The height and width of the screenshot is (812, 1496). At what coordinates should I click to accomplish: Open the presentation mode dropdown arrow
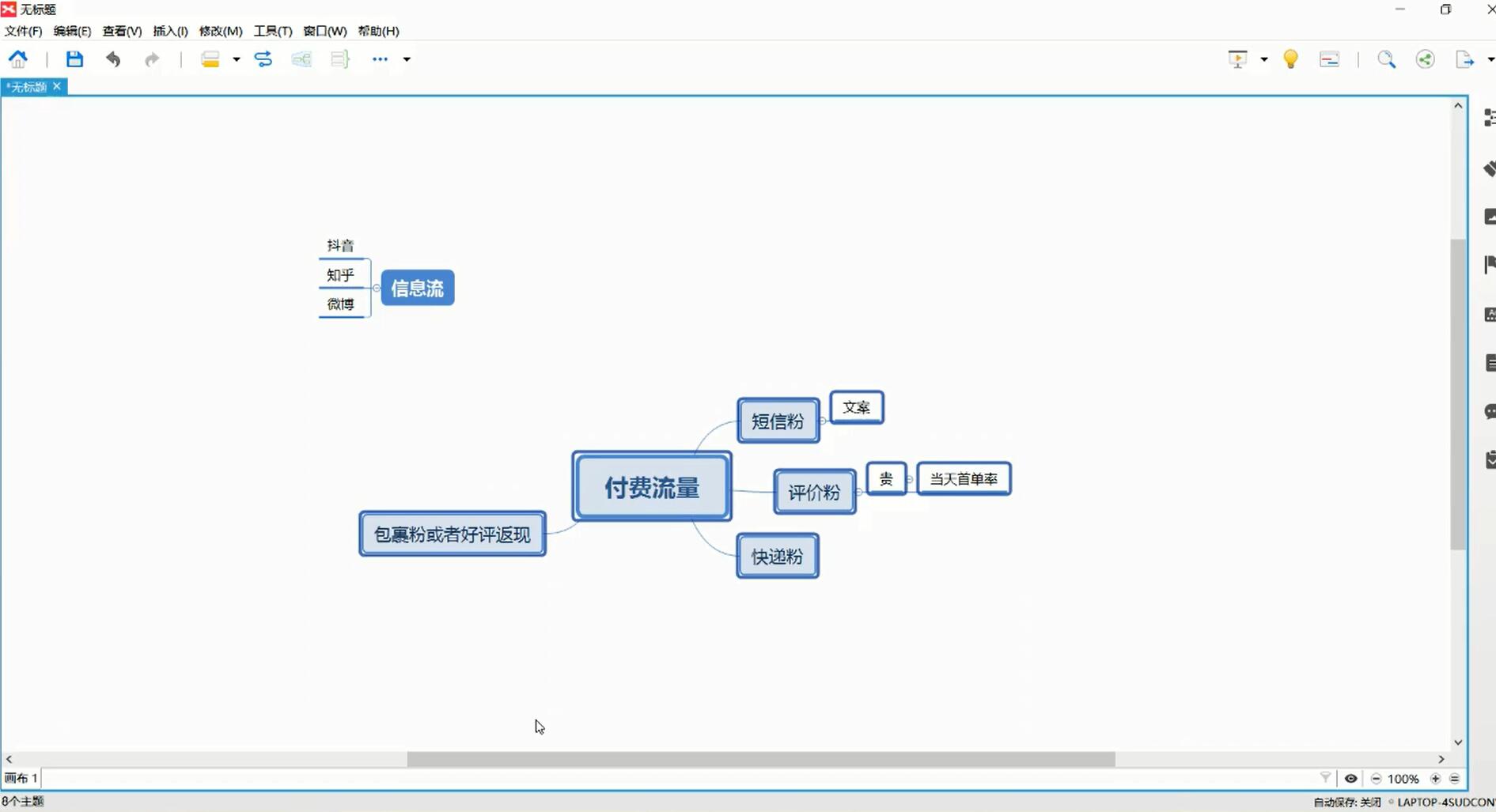pos(1263,59)
